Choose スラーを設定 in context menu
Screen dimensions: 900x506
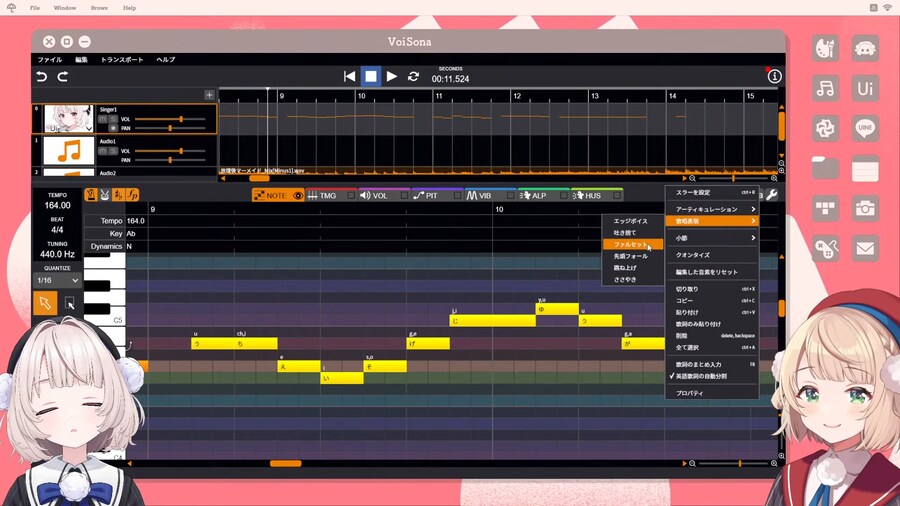(x=712, y=193)
